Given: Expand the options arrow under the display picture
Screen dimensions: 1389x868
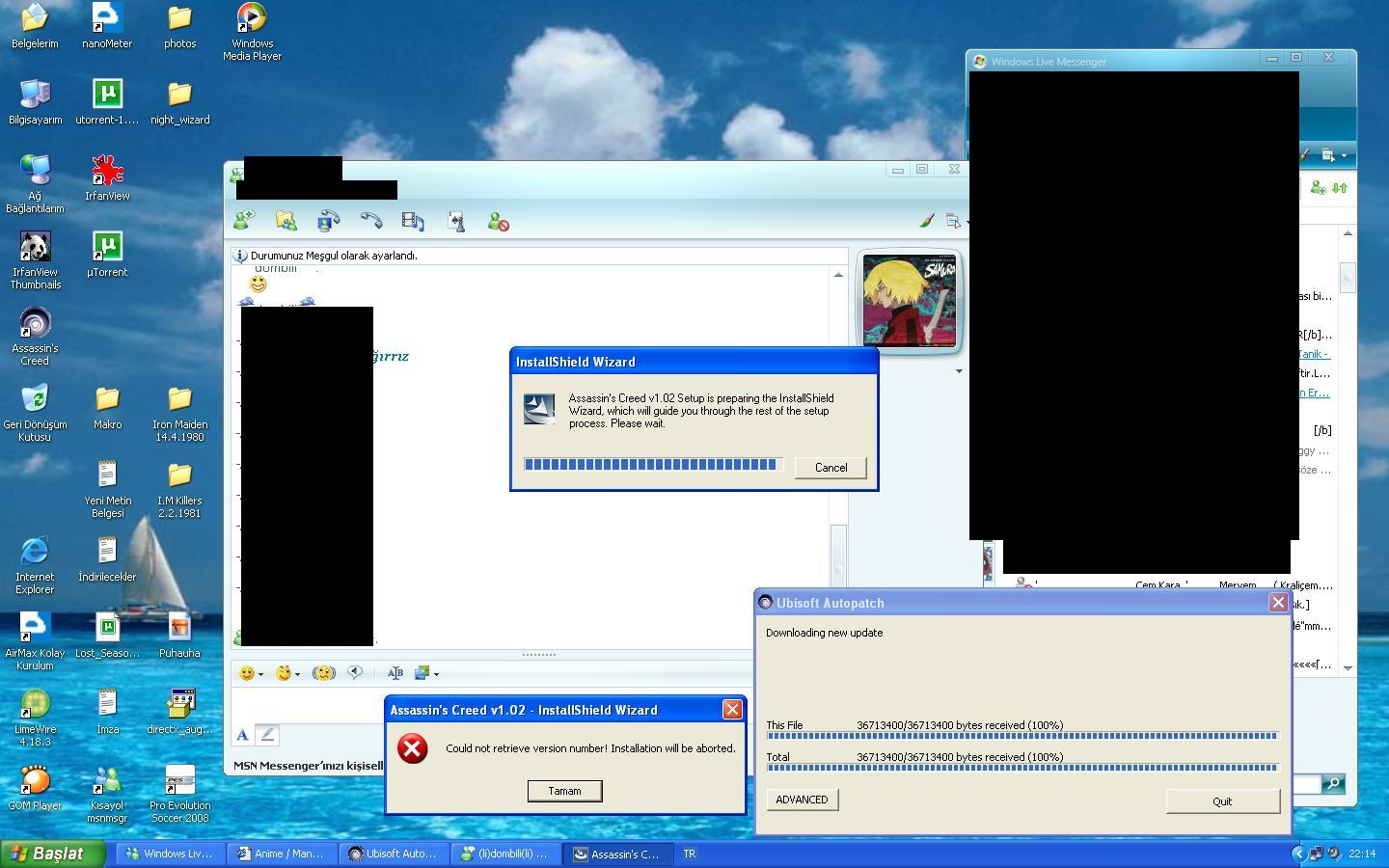Looking at the screenshot, I should [959, 370].
